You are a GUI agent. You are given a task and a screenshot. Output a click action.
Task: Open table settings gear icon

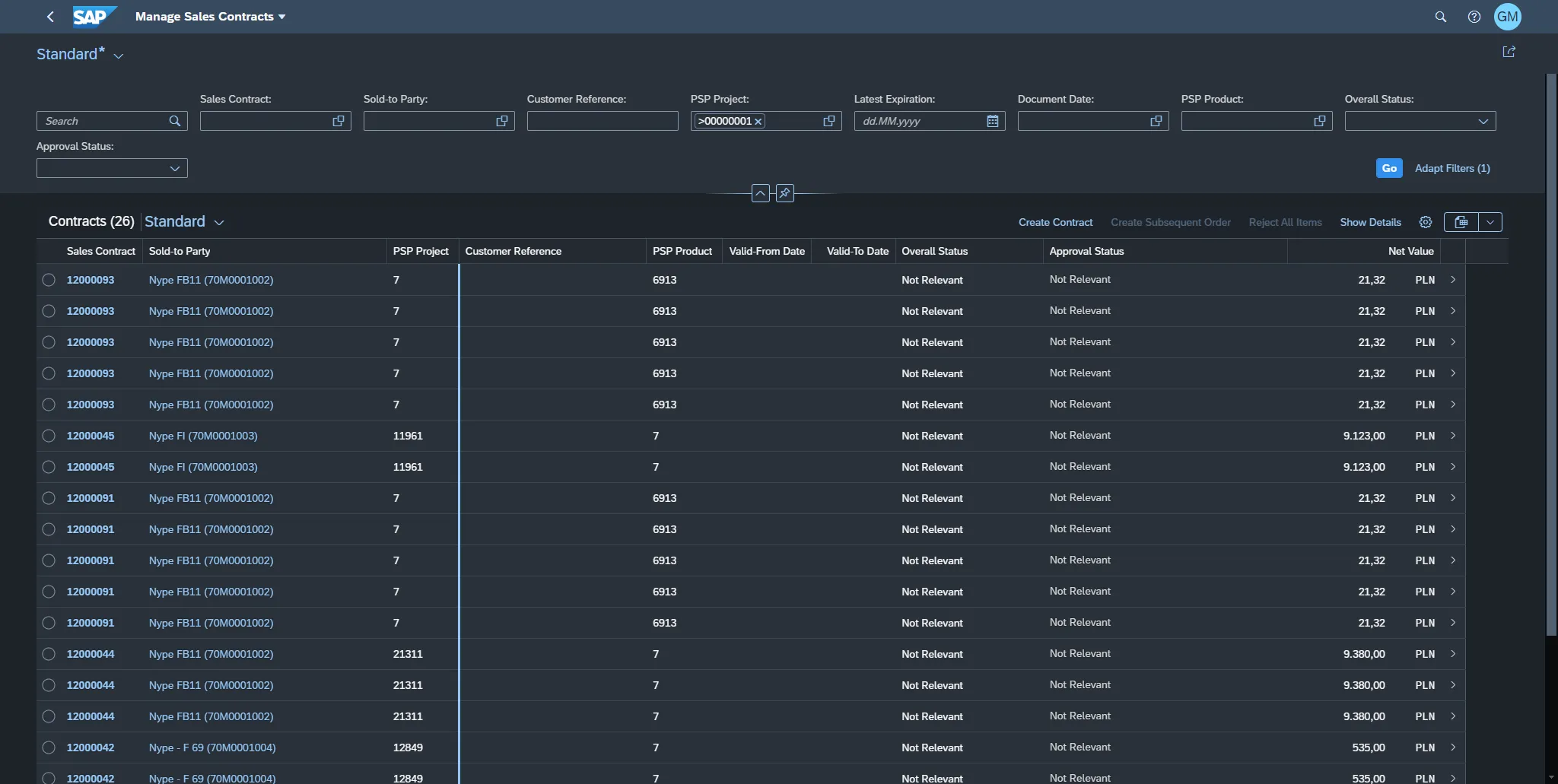[1425, 222]
